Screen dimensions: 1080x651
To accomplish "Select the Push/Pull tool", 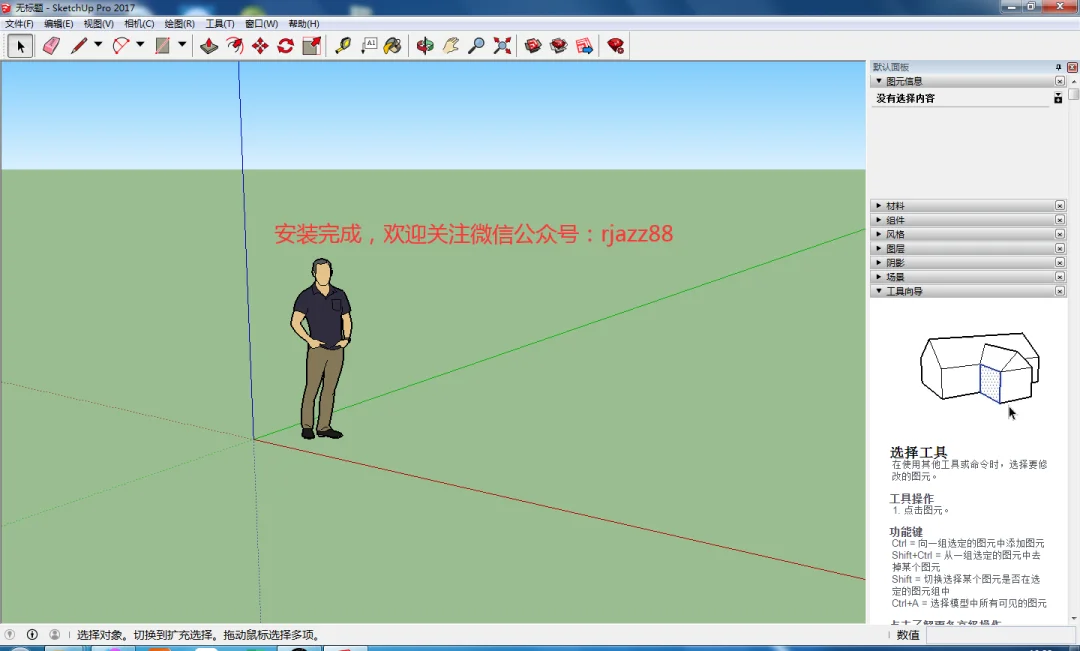I will coord(209,46).
